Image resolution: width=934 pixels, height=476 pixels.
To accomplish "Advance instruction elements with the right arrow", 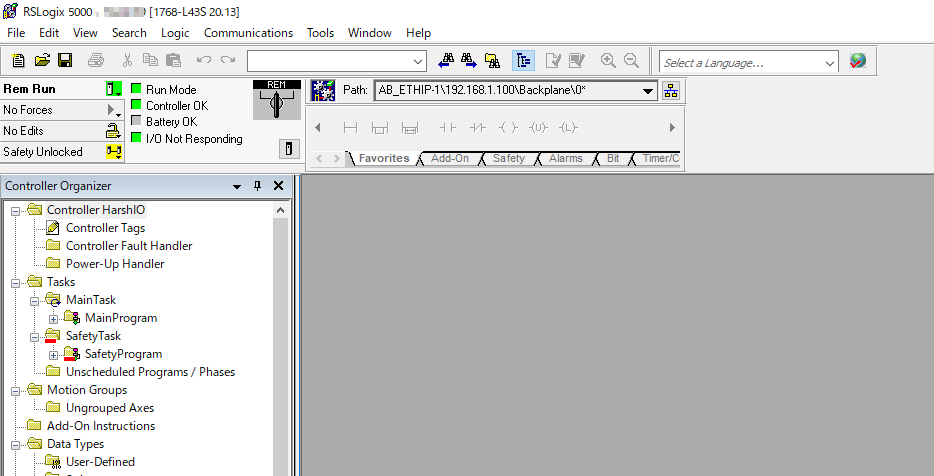I will pyautogui.click(x=672, y=127).
